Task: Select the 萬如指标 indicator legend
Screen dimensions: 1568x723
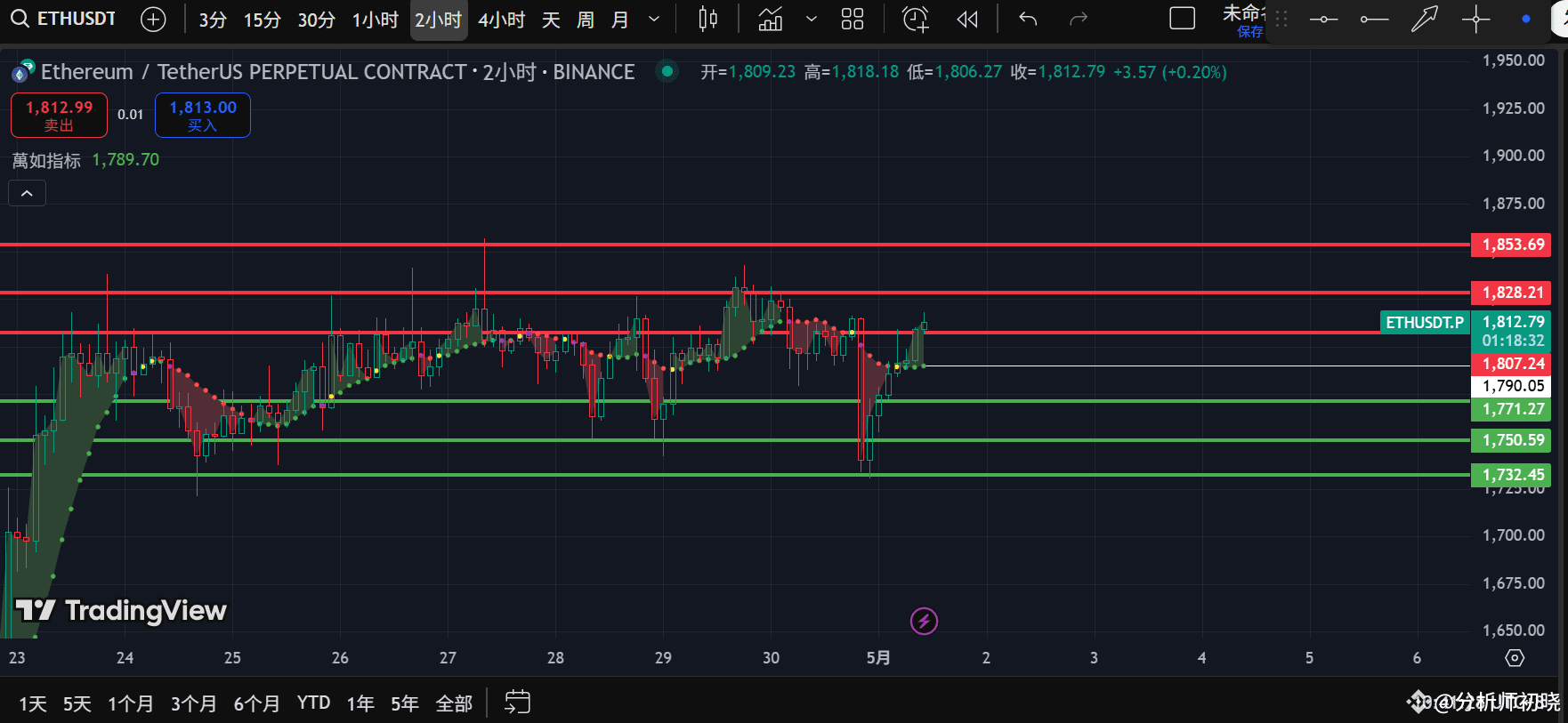Action: coord(46,160)
